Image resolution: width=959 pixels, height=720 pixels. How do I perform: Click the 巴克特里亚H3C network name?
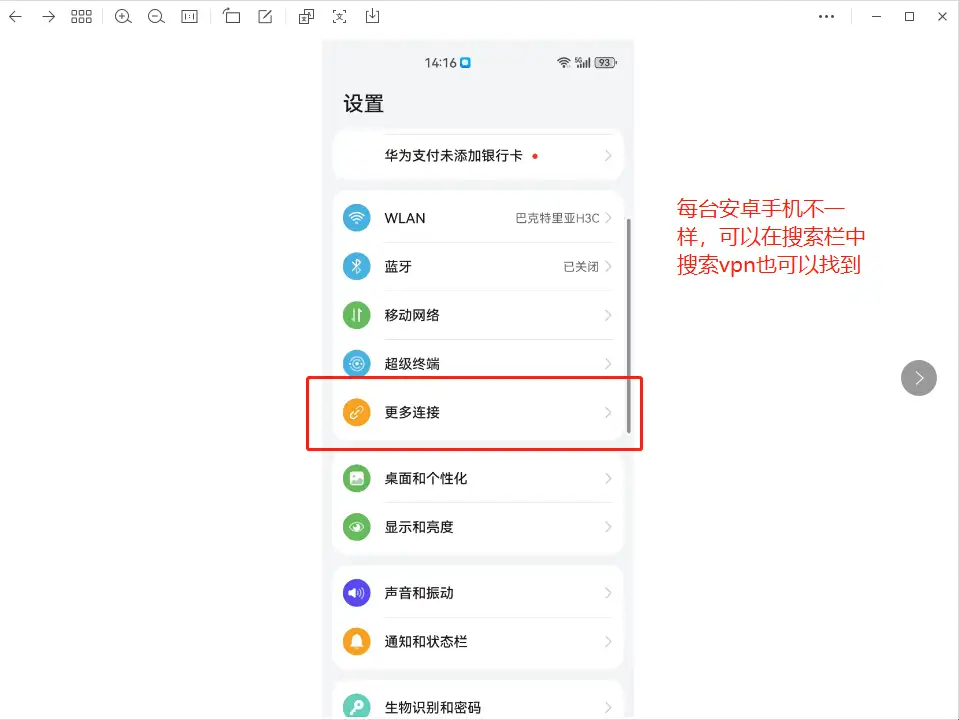pyautogui.click(x=557, y=218)
